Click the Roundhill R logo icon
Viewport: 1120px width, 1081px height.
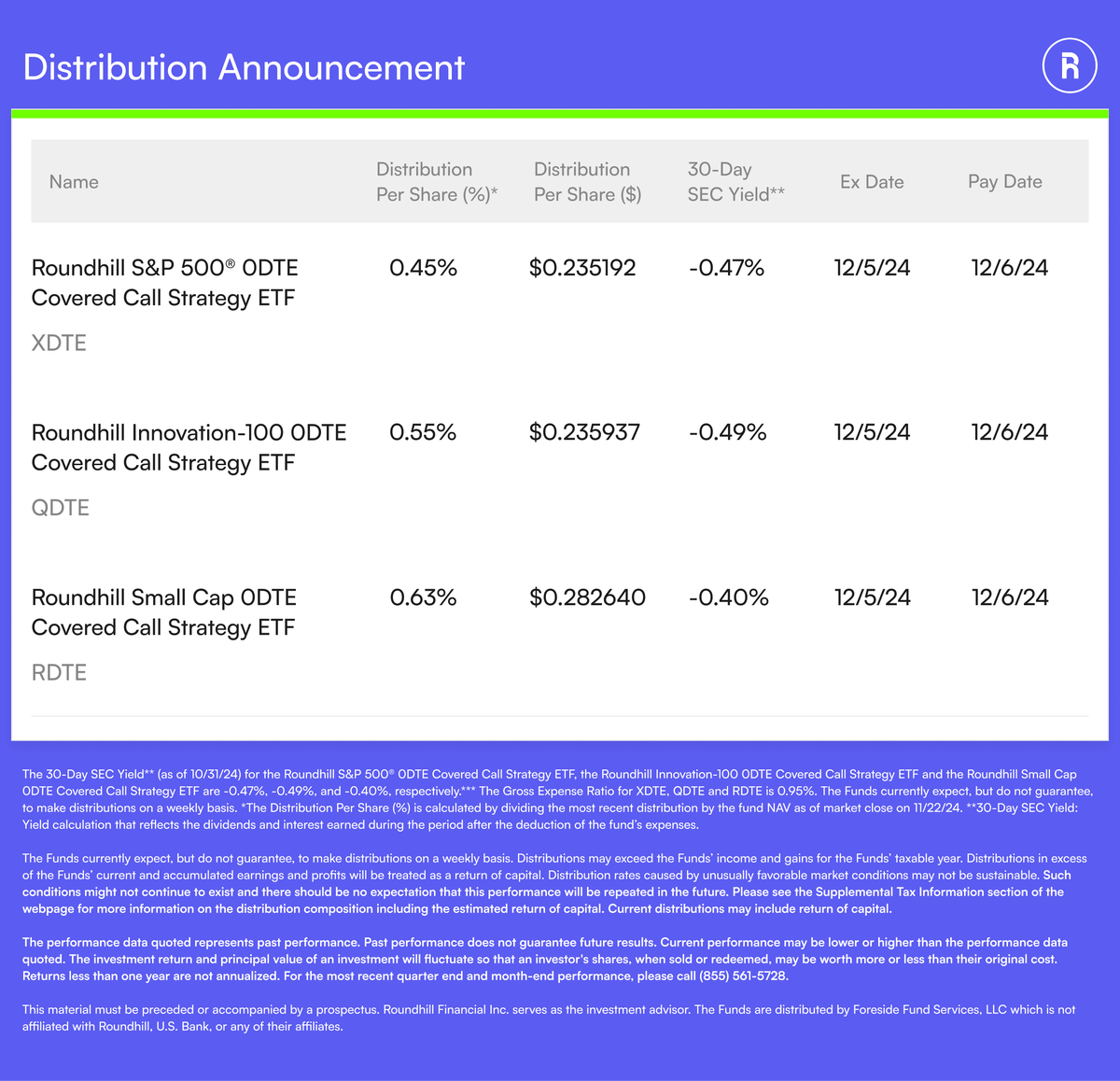(x=1070, y=65)
